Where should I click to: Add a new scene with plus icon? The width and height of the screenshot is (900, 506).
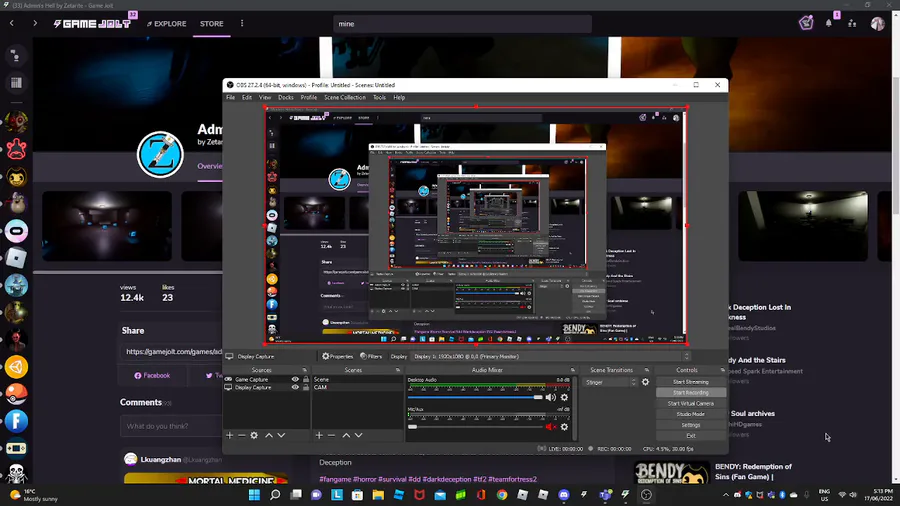(319, 435)
